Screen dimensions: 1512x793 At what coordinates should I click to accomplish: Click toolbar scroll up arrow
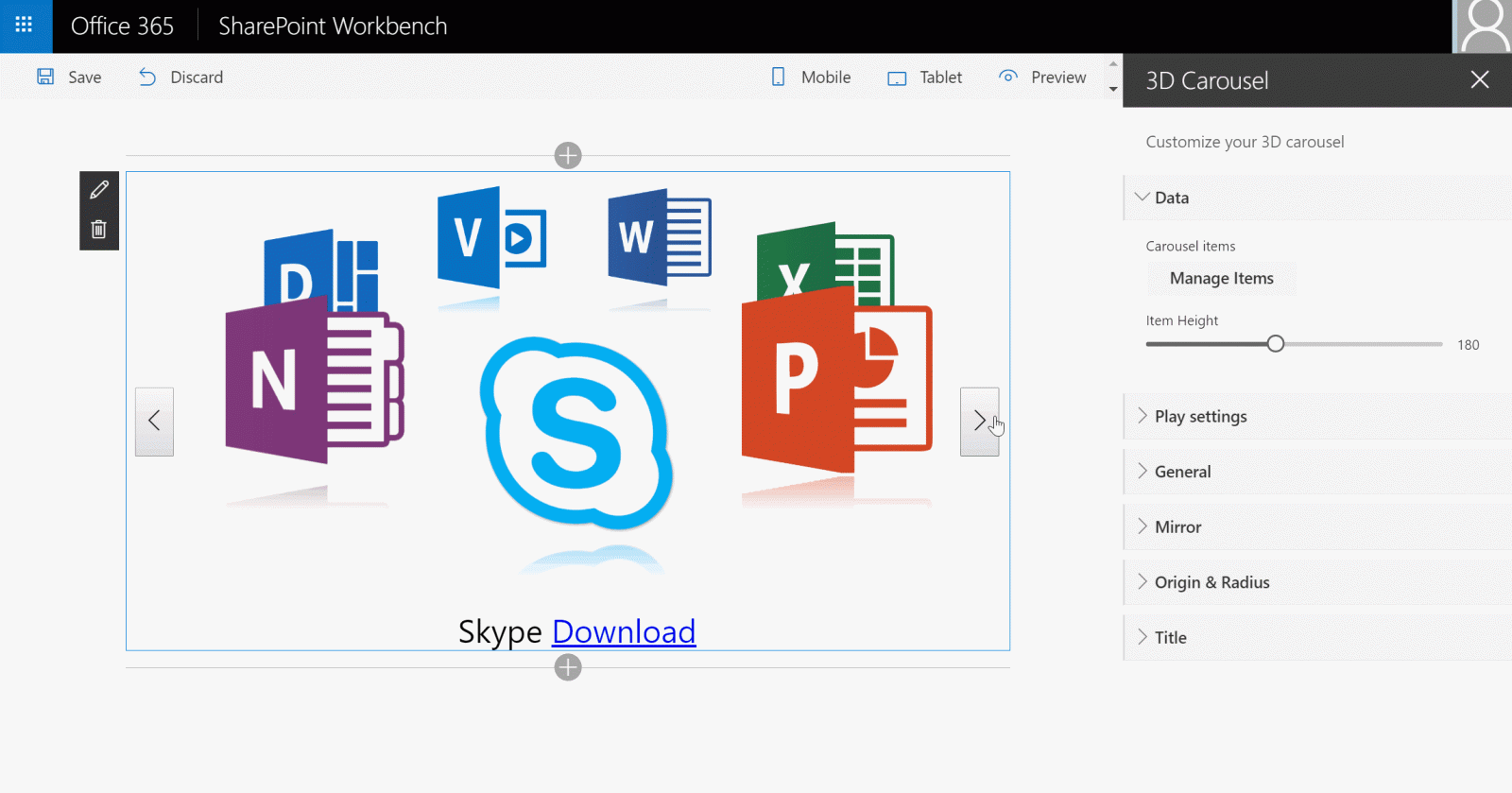[x=1113, y=64]
